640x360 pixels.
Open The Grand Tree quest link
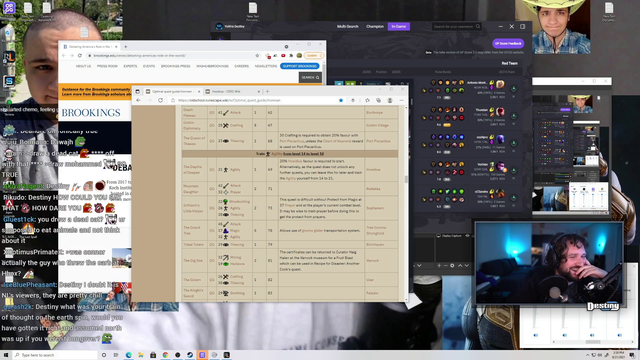[x=191, y=230]
